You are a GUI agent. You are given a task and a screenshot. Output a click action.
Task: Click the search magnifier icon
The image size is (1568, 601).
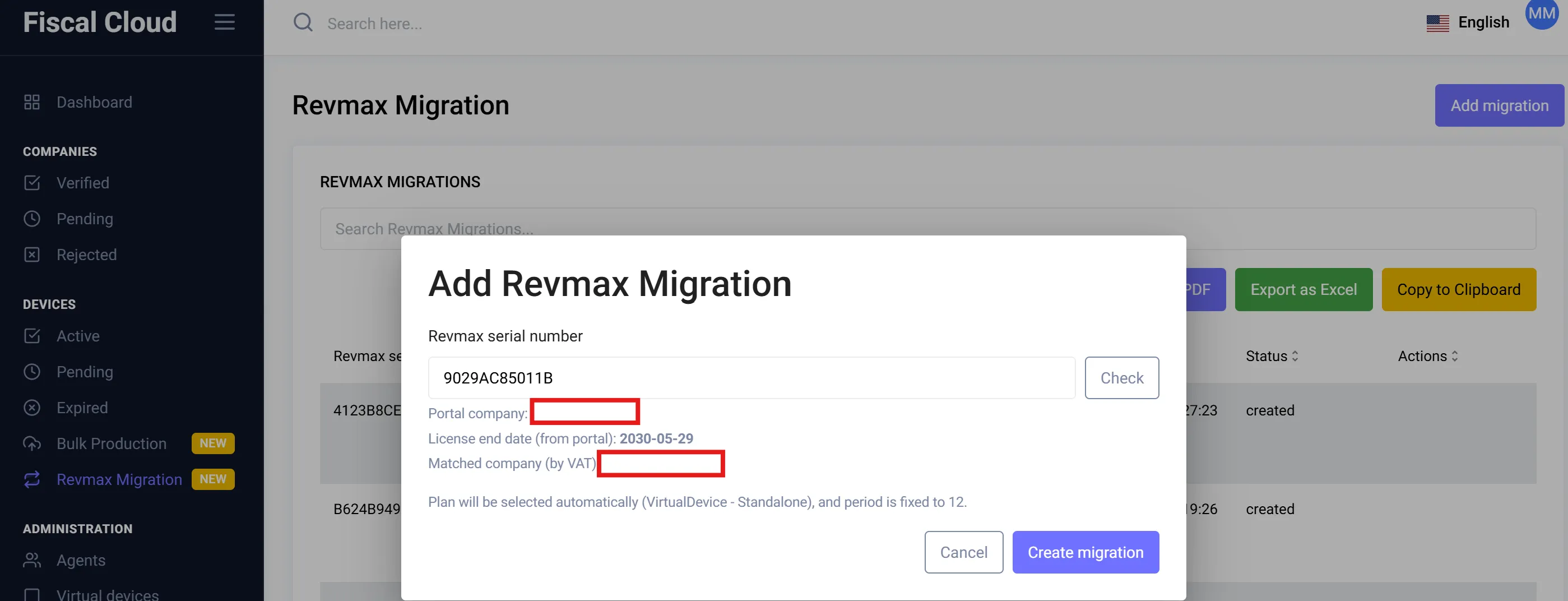coord(303,22)
